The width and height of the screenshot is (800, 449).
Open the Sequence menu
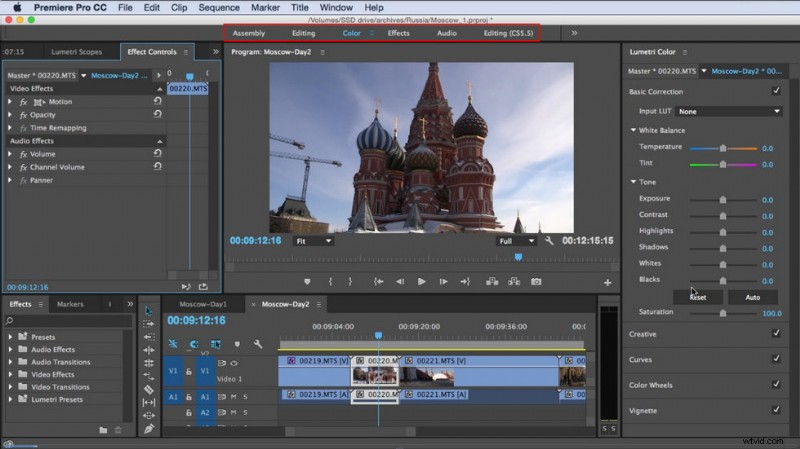click(x=219, y=8)
